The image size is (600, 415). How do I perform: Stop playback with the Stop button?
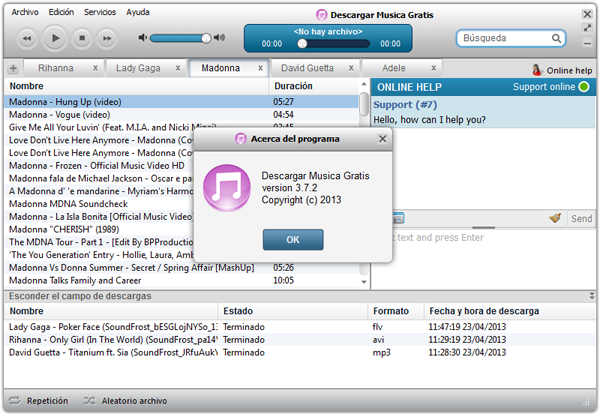pyautogui.click(x=82, y=38)
